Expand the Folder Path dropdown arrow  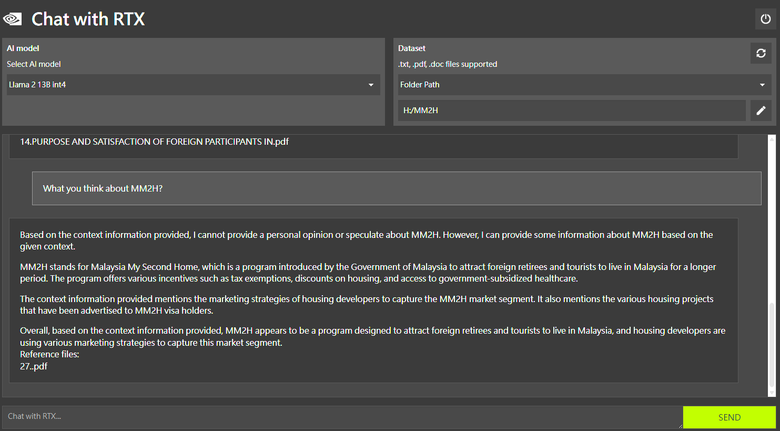tap(762, 85)
